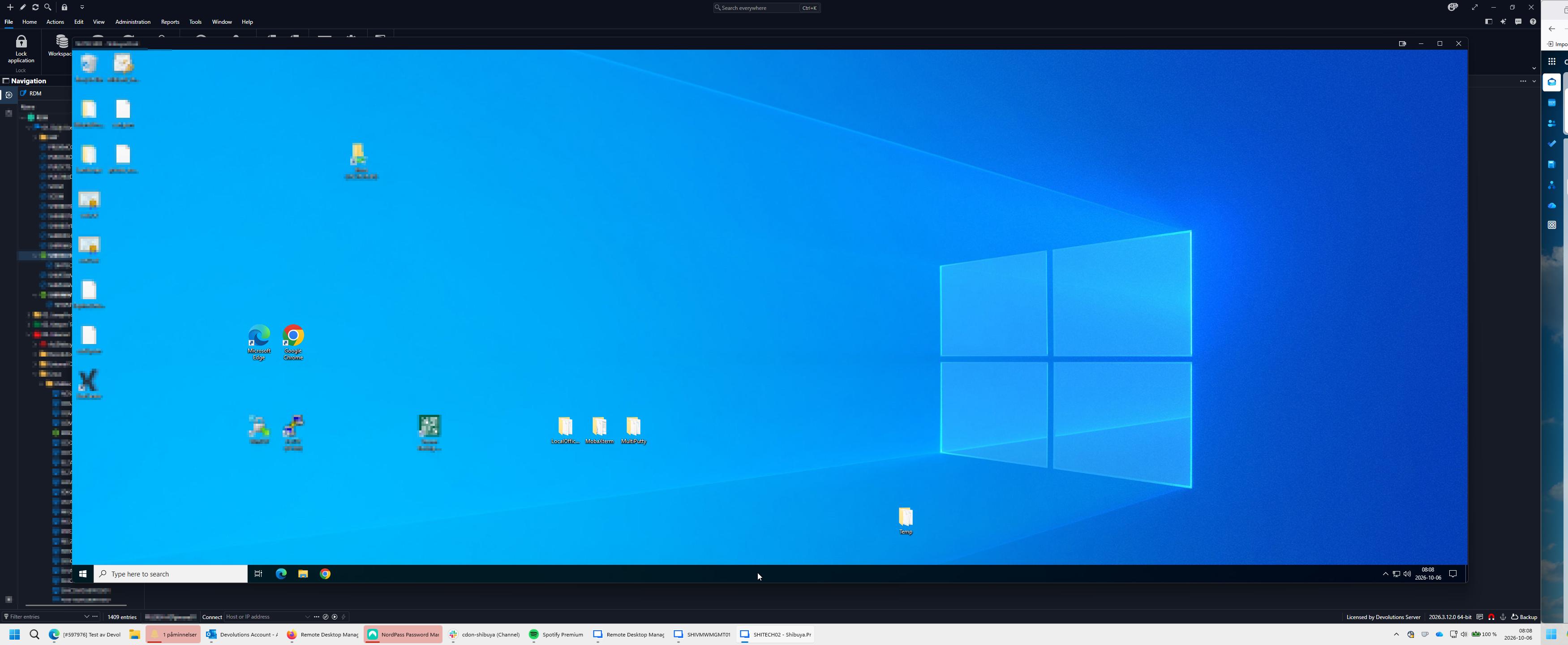Click the padlock quick access icon
The height and width of the screenshot is (645, 1568).
[x=64, y=7]
